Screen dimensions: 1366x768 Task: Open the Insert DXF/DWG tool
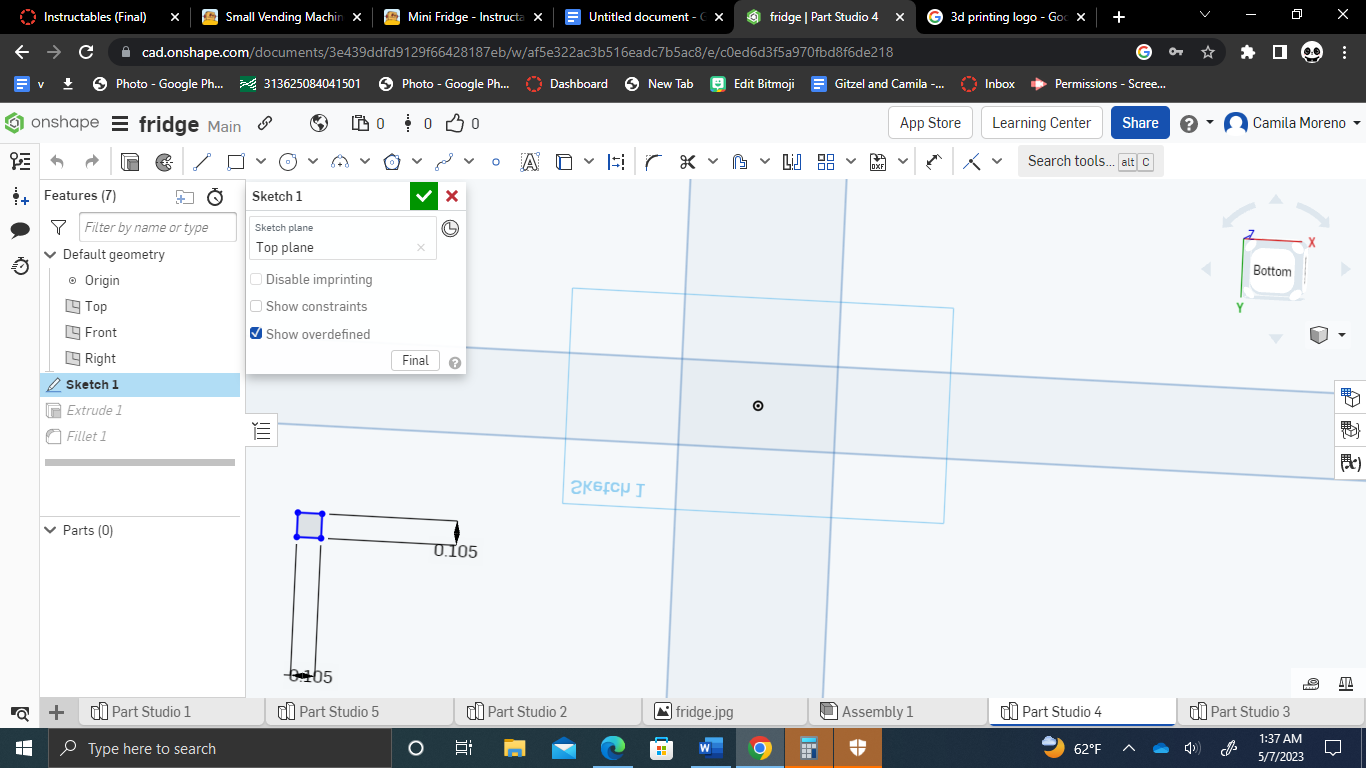pyautogui.click(x=878, y=160)
